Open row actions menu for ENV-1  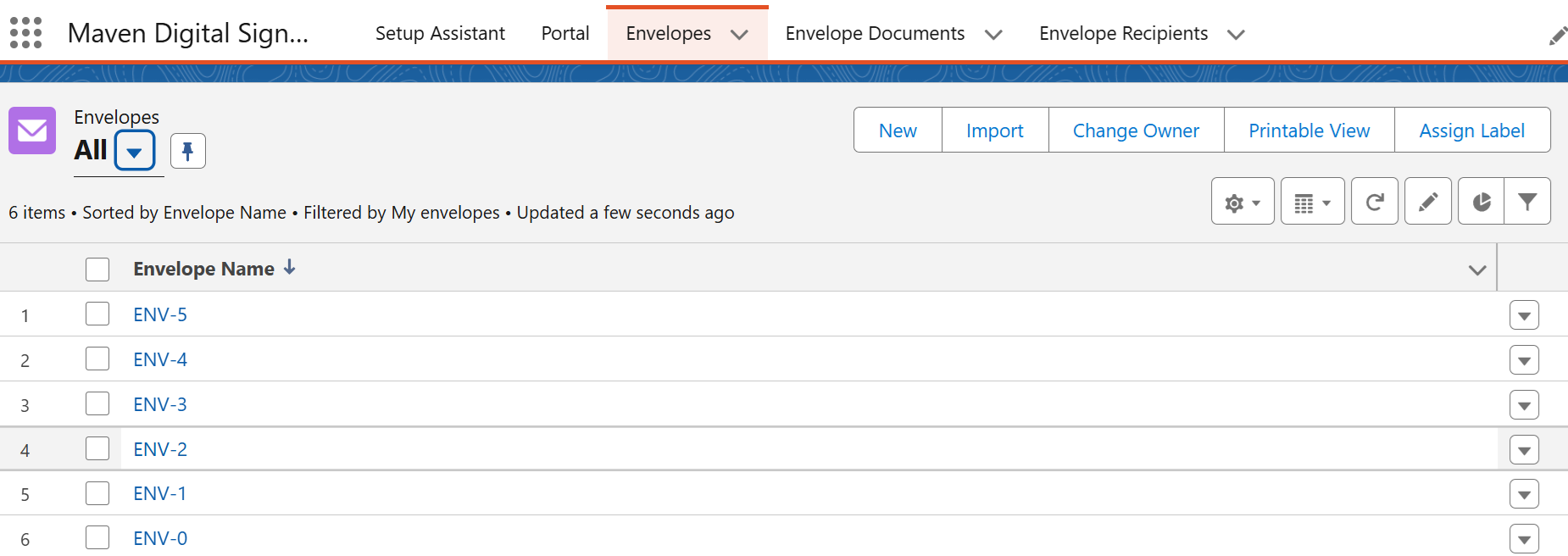(1524, 494)
